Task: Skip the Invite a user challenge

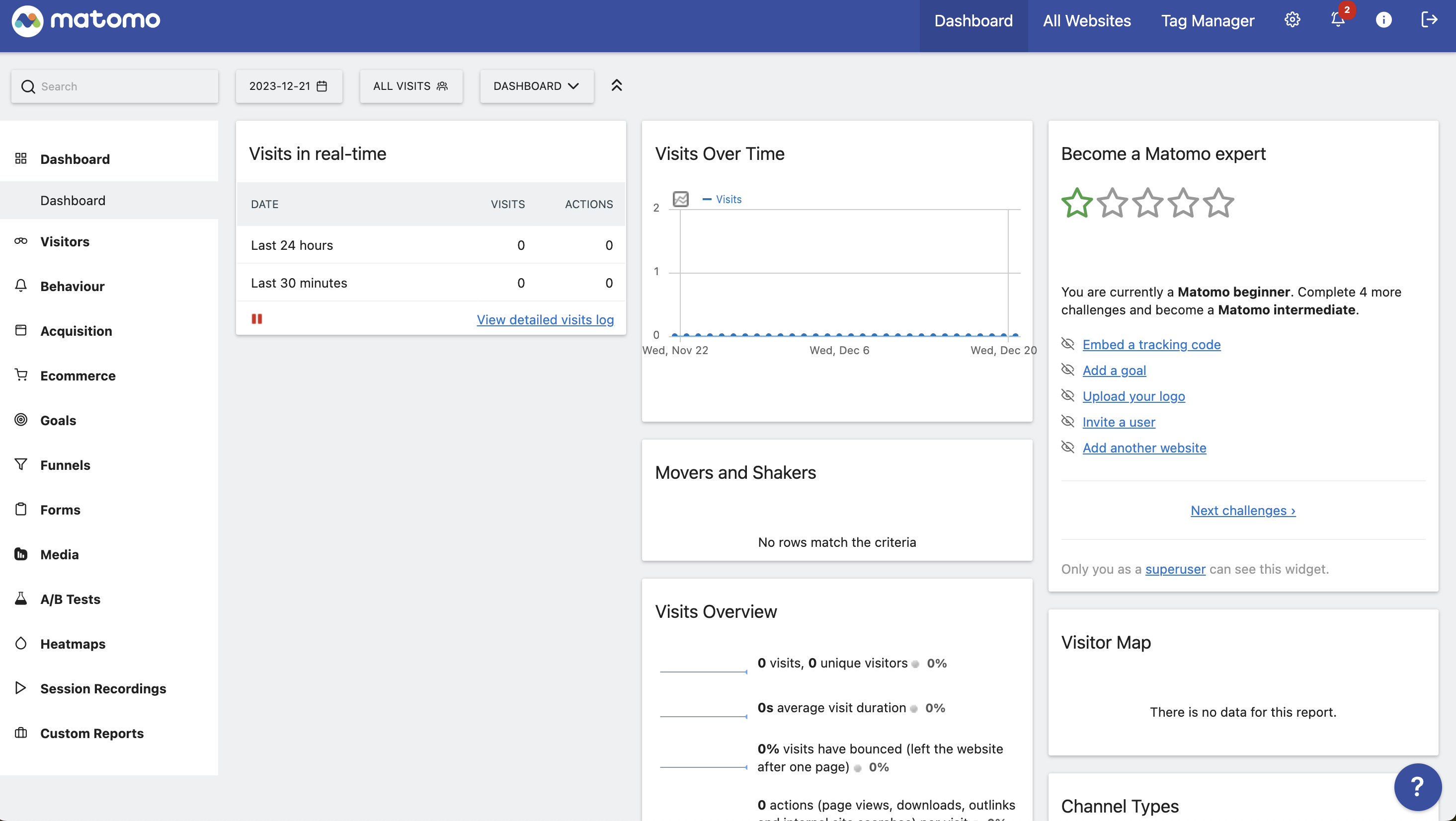Action: [x=1068, y=422]
